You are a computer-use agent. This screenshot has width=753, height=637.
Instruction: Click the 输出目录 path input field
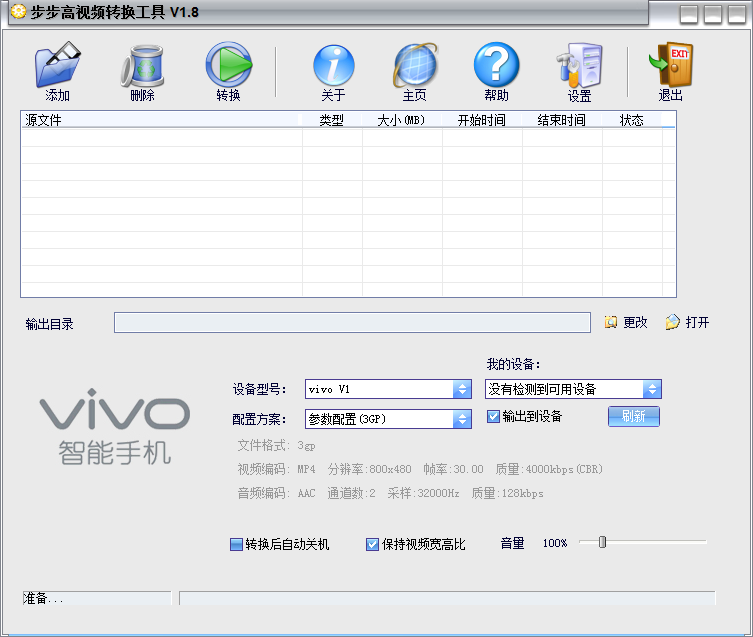(352, 322)
